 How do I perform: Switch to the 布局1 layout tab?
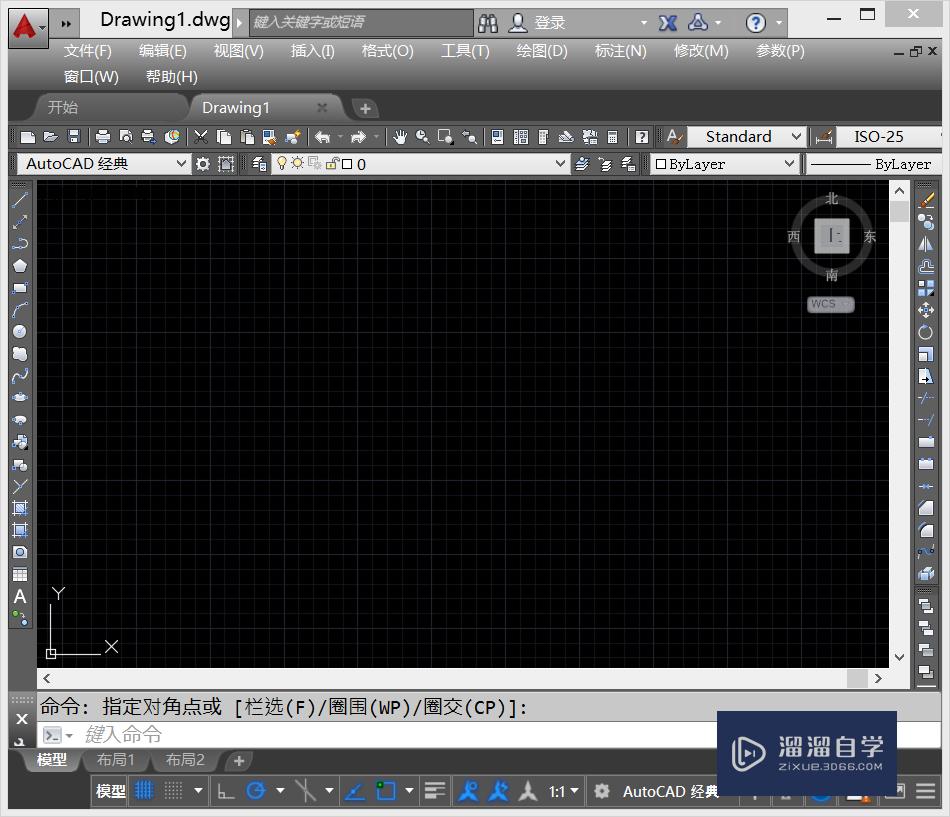coord(115,760)
